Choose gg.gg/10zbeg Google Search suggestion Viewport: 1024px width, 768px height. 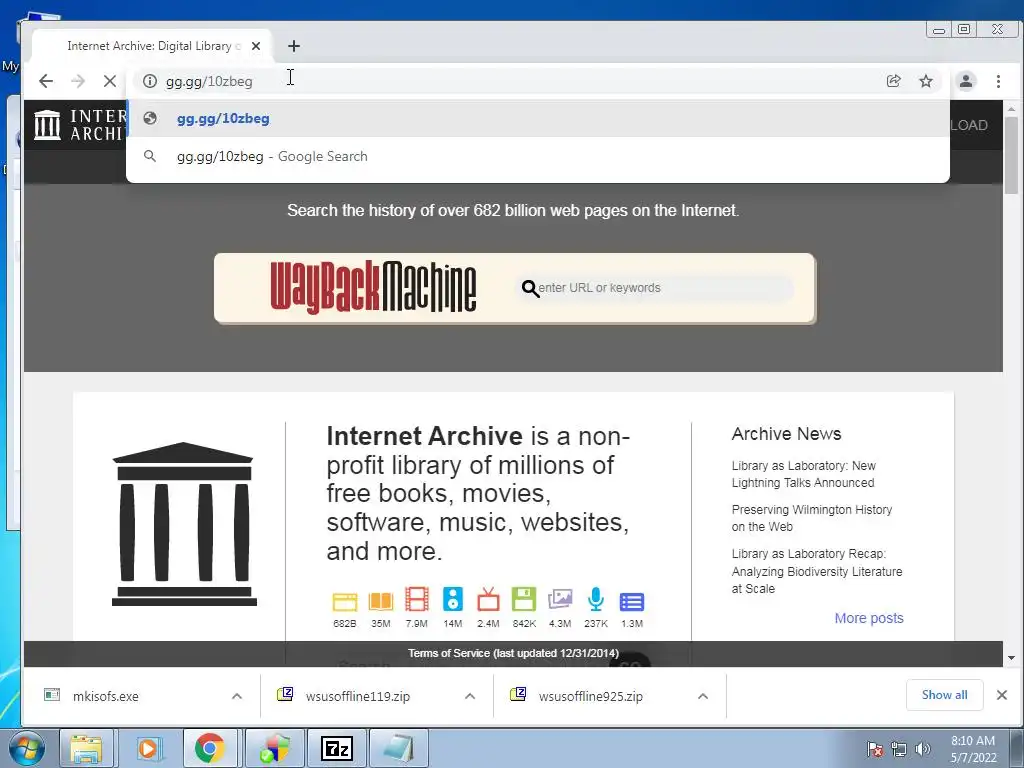point(537,156)
